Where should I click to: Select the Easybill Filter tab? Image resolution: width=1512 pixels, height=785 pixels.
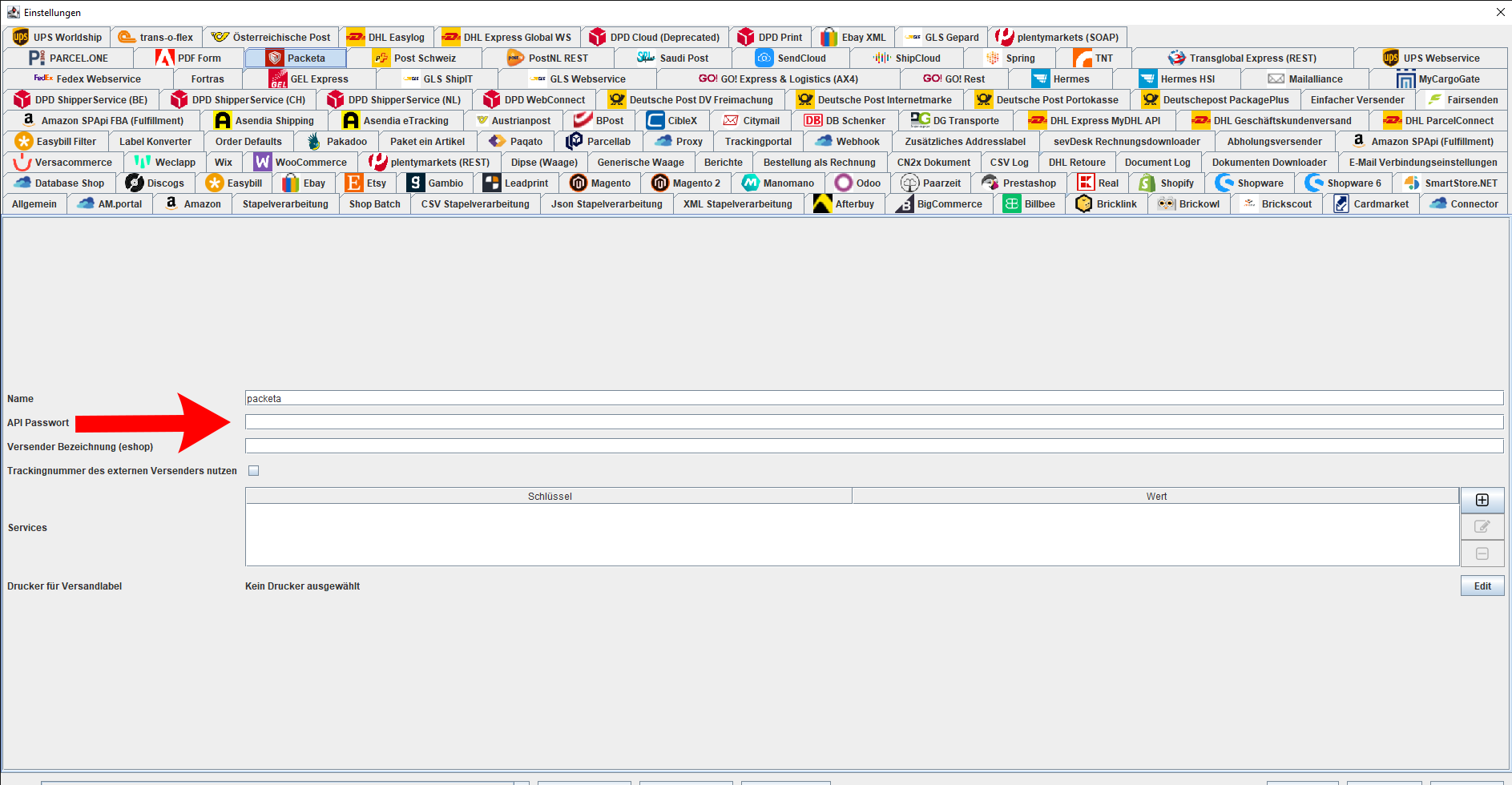tap(56, 141)
